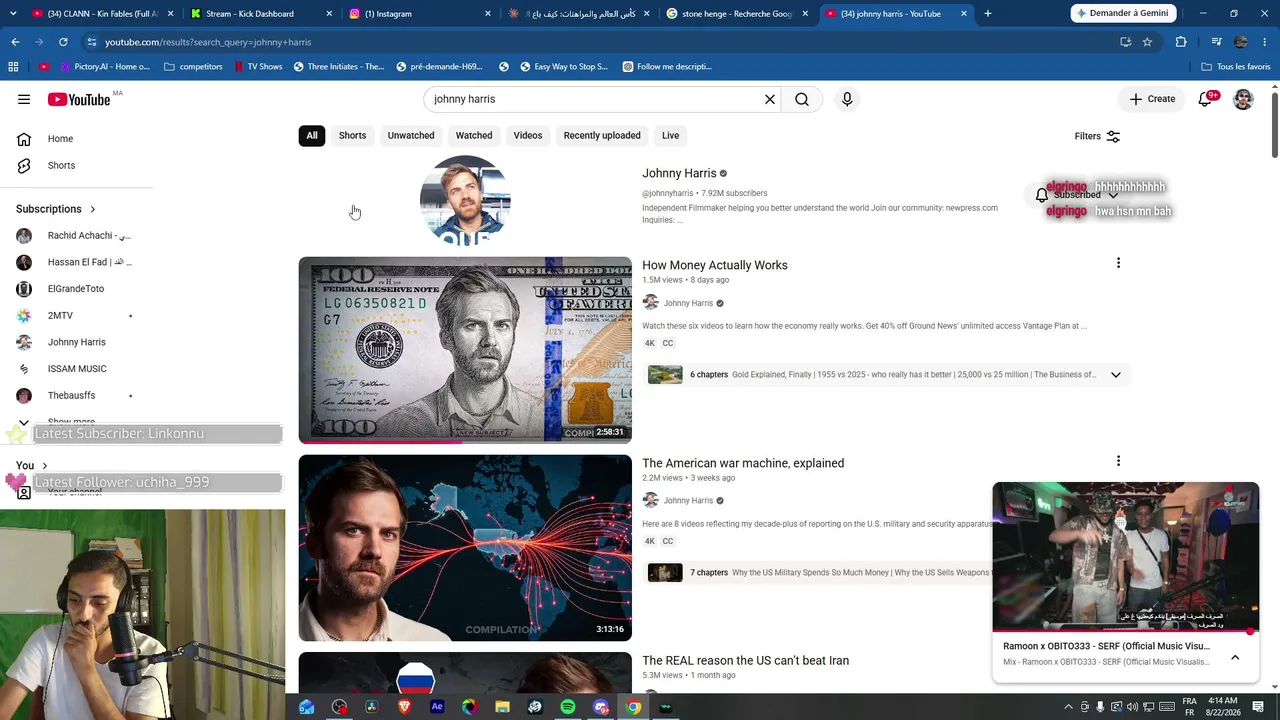This screenshot has height=720, width=1280.
Task: Click the YouTube logo
Action: pos(78,99)
